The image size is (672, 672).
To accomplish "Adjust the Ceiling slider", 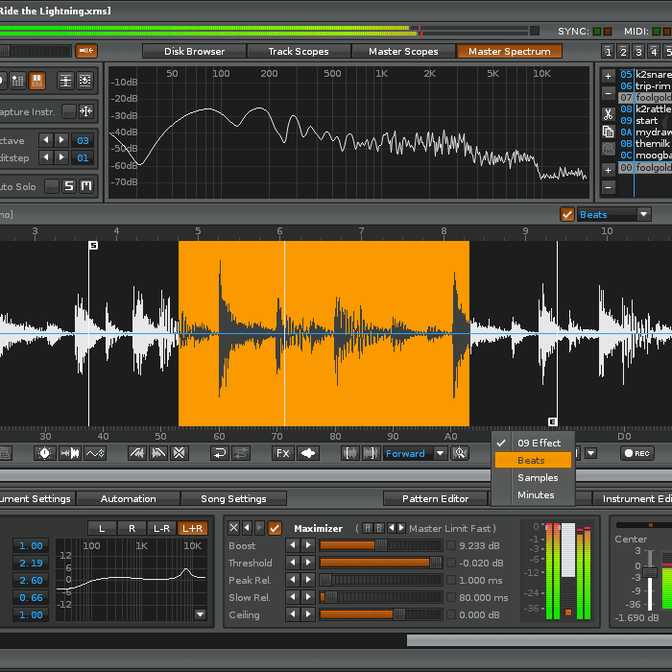I will coord(381,615).
